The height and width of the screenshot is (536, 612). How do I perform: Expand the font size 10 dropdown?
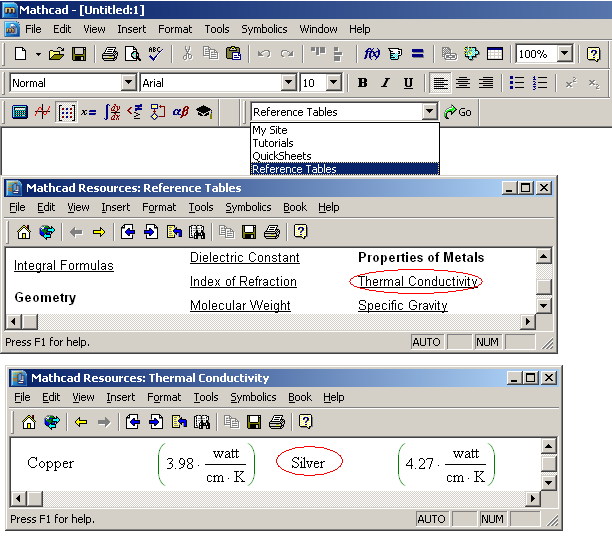(334, 82)
